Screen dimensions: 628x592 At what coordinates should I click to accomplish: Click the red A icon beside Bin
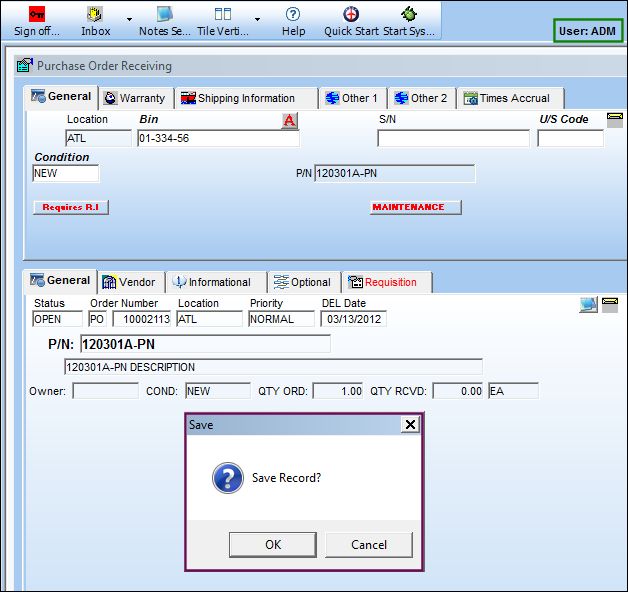290,121
